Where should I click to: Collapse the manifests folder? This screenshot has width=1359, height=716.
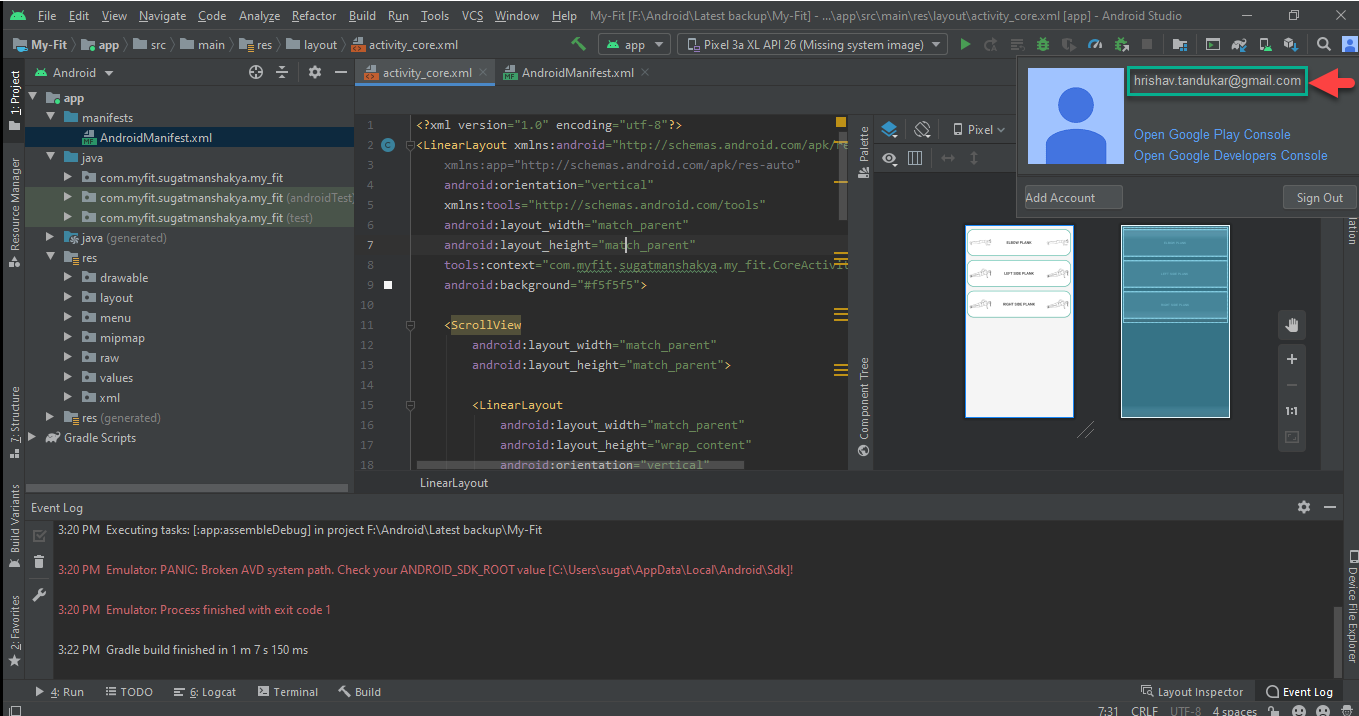pos(51,117)
